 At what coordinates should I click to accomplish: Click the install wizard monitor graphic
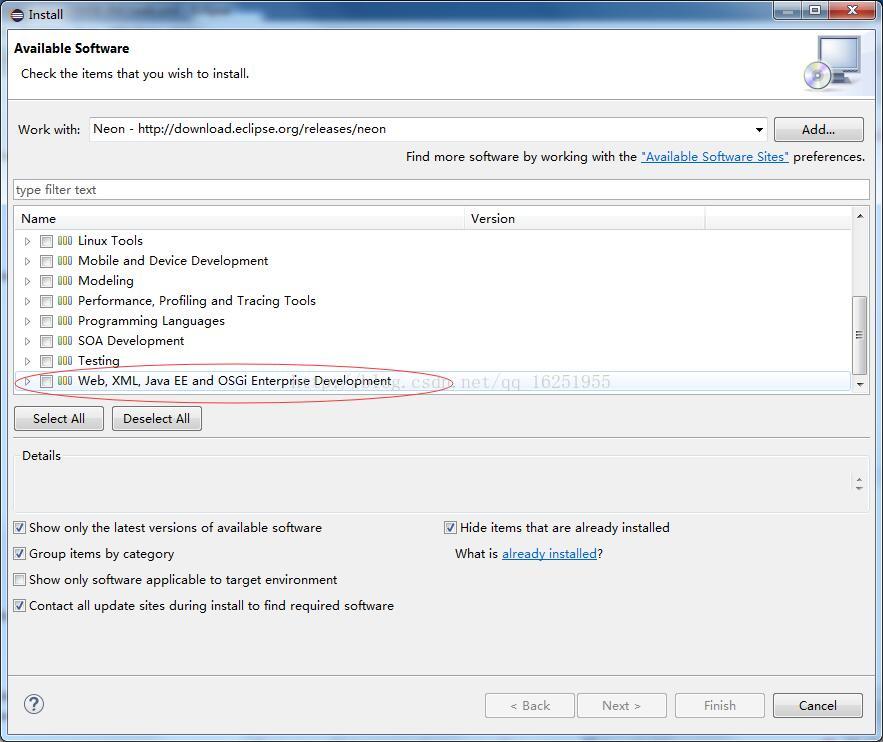click(833, 62)
